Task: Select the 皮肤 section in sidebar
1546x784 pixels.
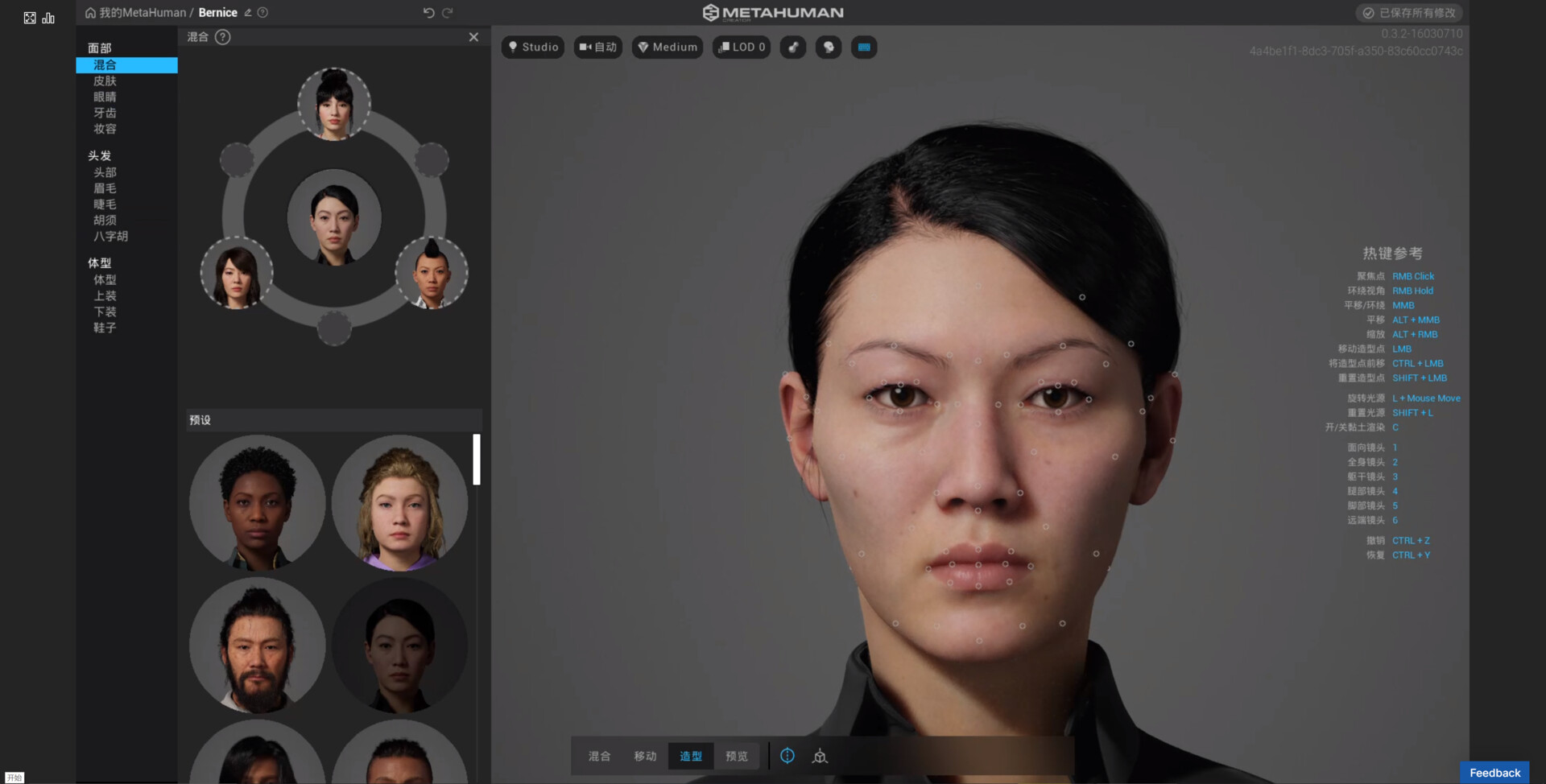Action: pyautogui.click(x=103, y=80)
